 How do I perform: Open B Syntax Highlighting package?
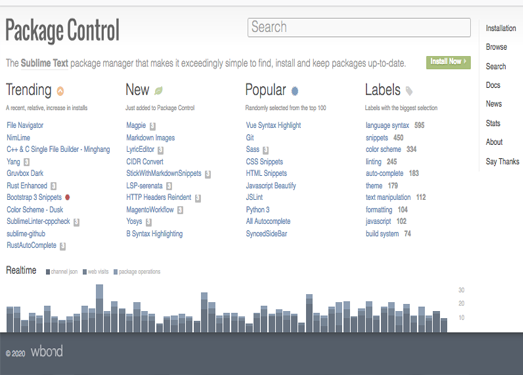(154, 234)
